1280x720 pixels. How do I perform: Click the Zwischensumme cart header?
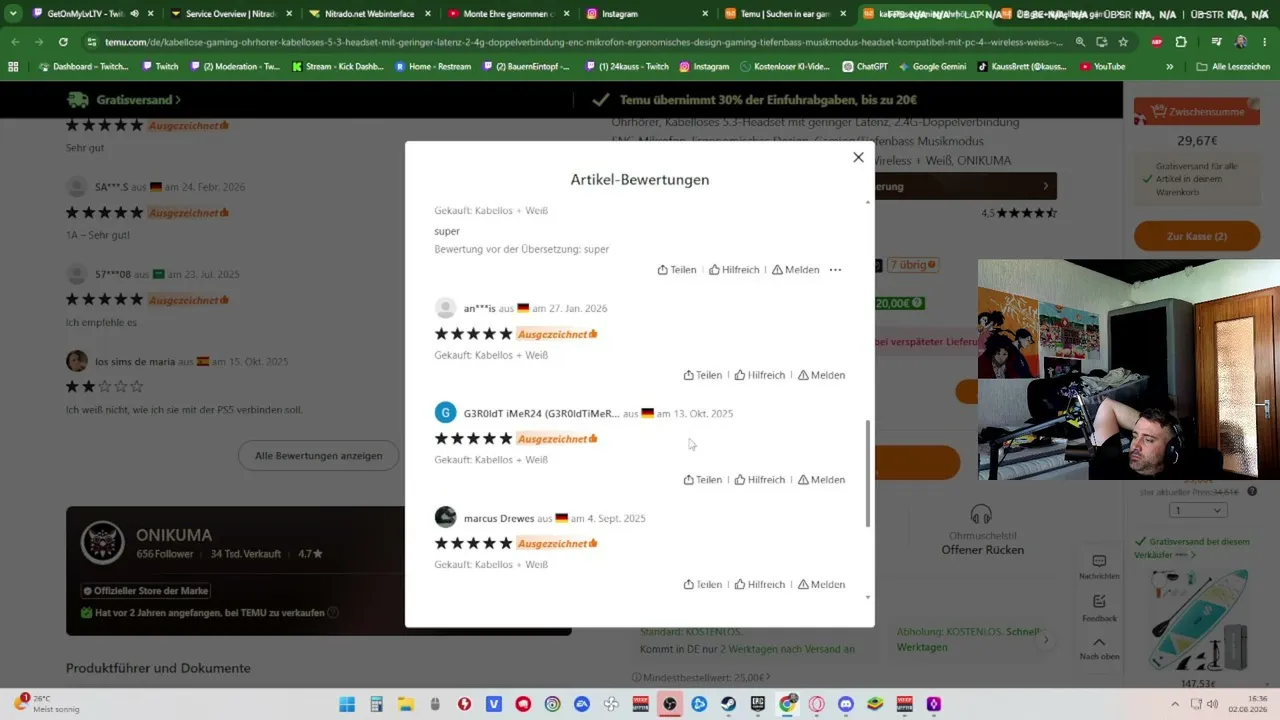pyautogui.click(x=1196, y=112)
